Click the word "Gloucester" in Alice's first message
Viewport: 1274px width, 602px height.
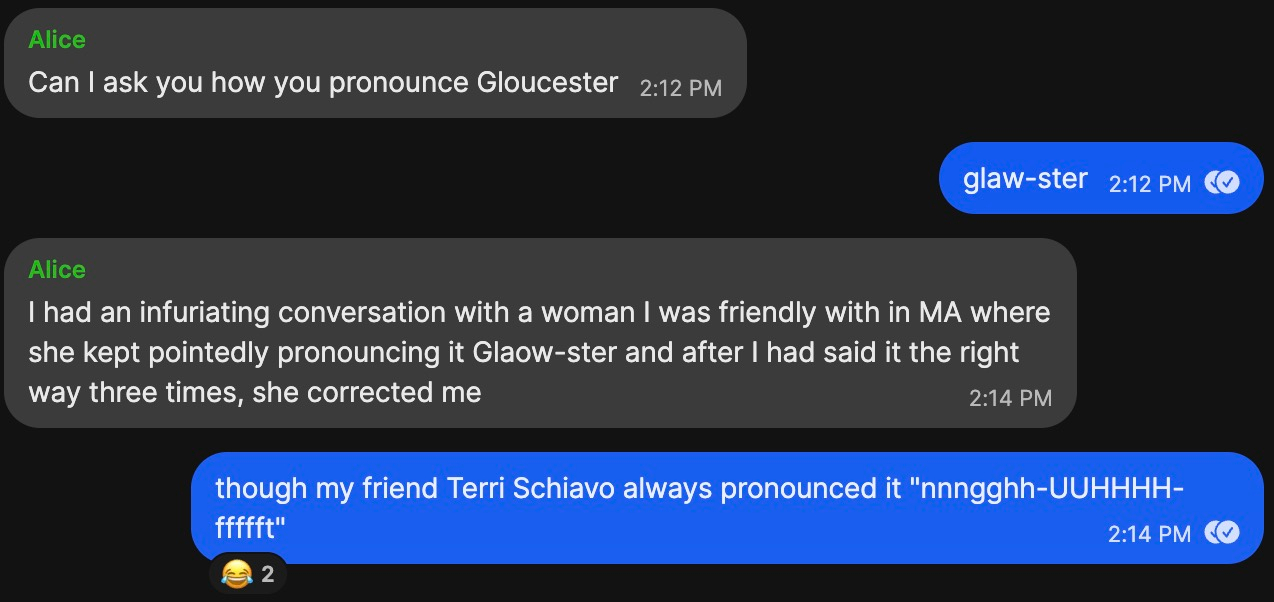coord(547,82)
